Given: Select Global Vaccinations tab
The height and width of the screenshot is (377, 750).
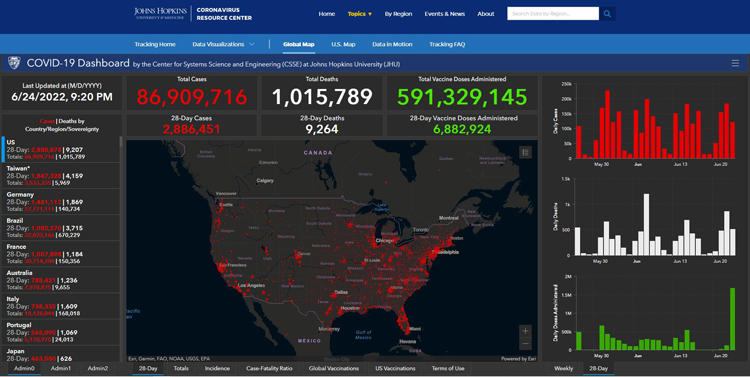Looking at the screenshot, I should [x=334, y=368].
